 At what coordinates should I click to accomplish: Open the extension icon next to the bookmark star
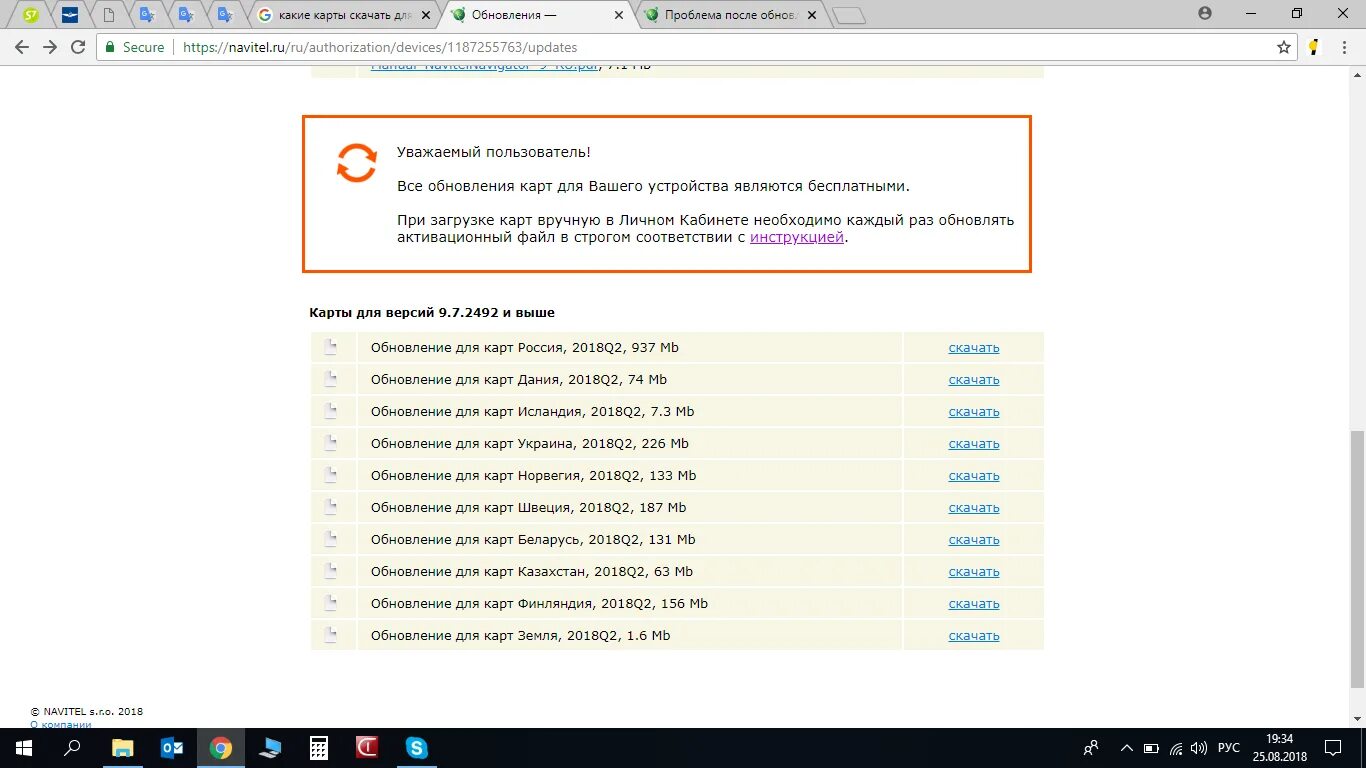(1314, 47)
